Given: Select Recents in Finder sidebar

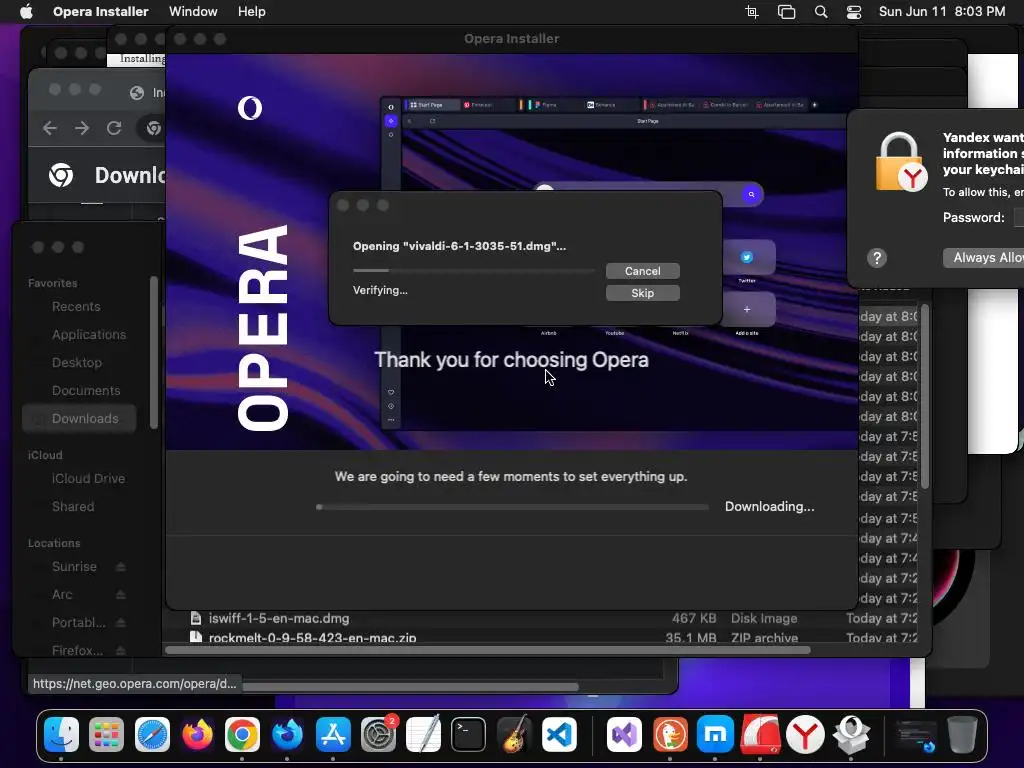Looking at the screenshot, I should 76,307.
